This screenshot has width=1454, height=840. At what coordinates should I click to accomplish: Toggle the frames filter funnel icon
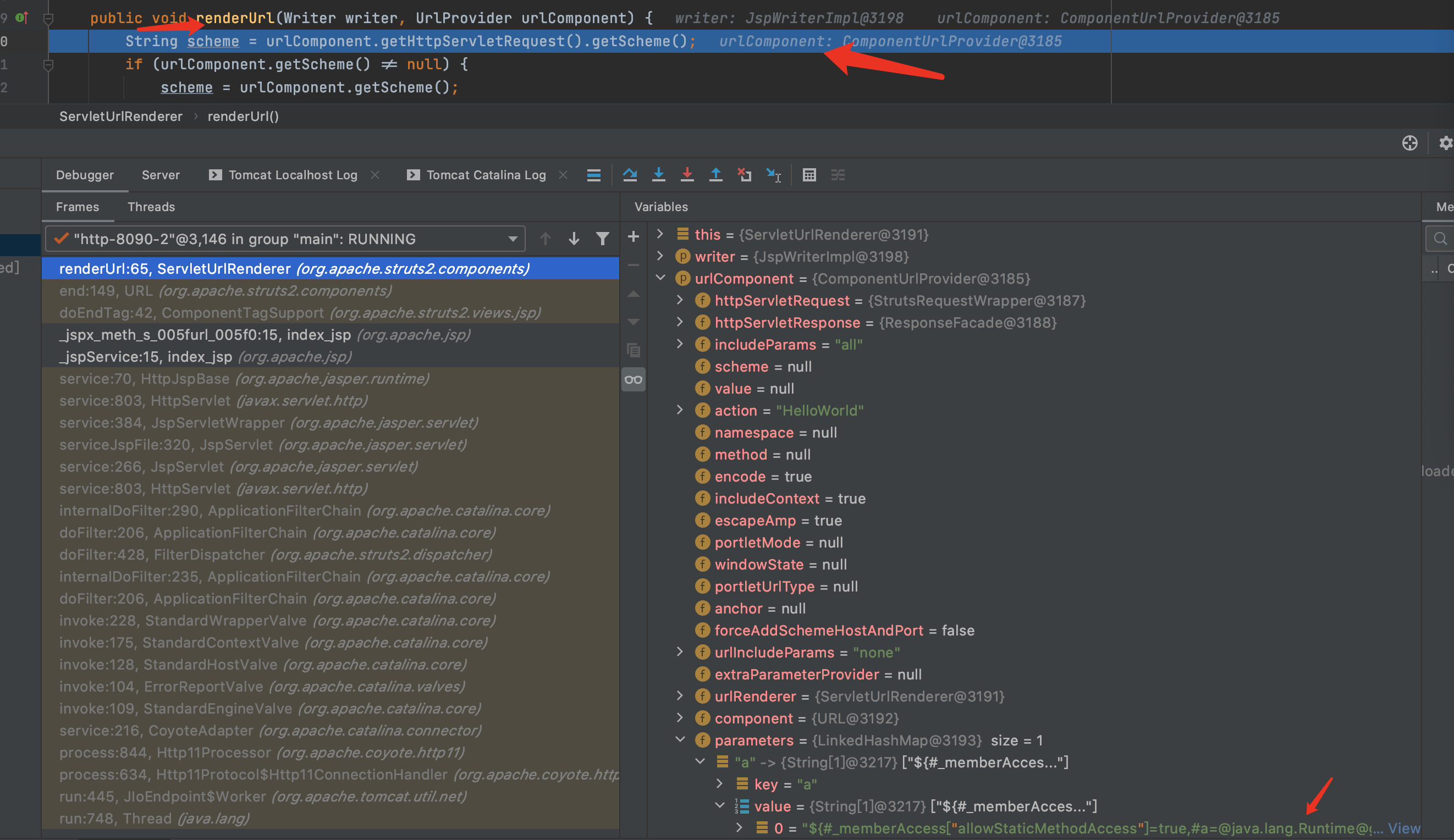[x=602, y=239]
